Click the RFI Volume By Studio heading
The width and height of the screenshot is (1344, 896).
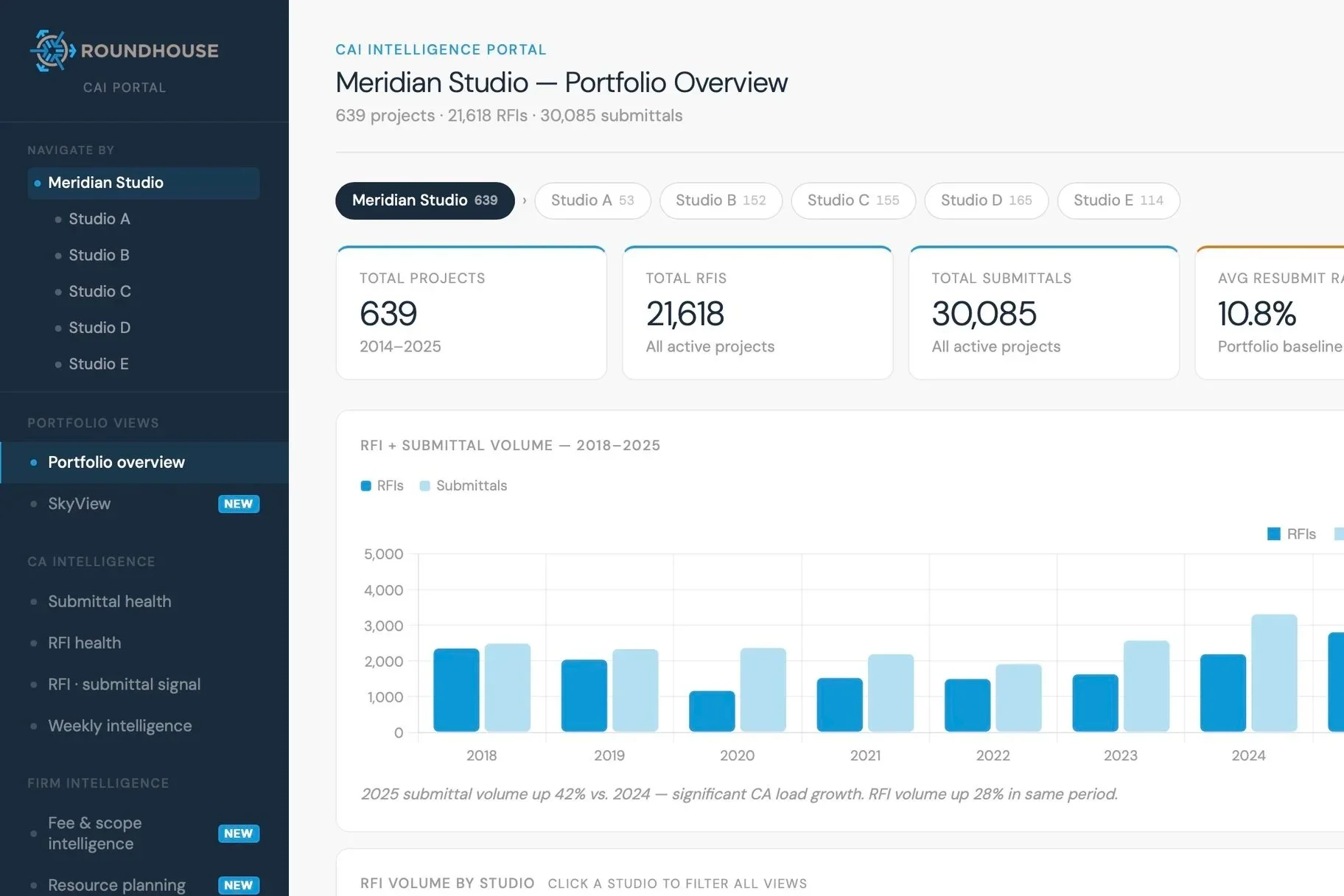pyautogui.click(x=447, y=883)
